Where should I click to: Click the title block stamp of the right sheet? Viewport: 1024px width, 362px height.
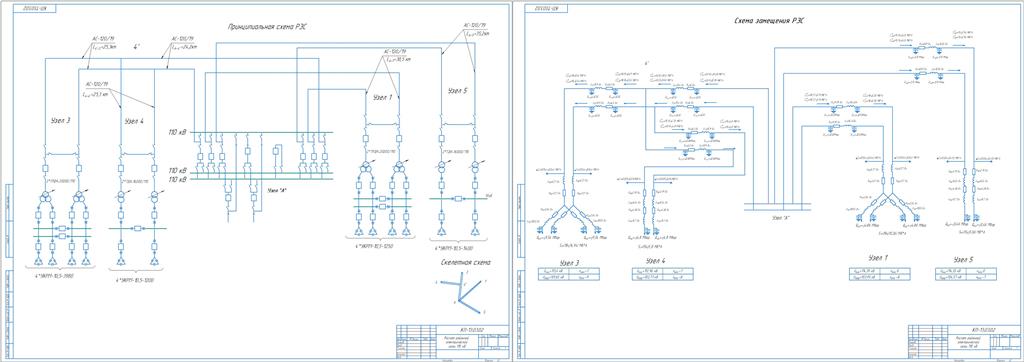point(965,341)
